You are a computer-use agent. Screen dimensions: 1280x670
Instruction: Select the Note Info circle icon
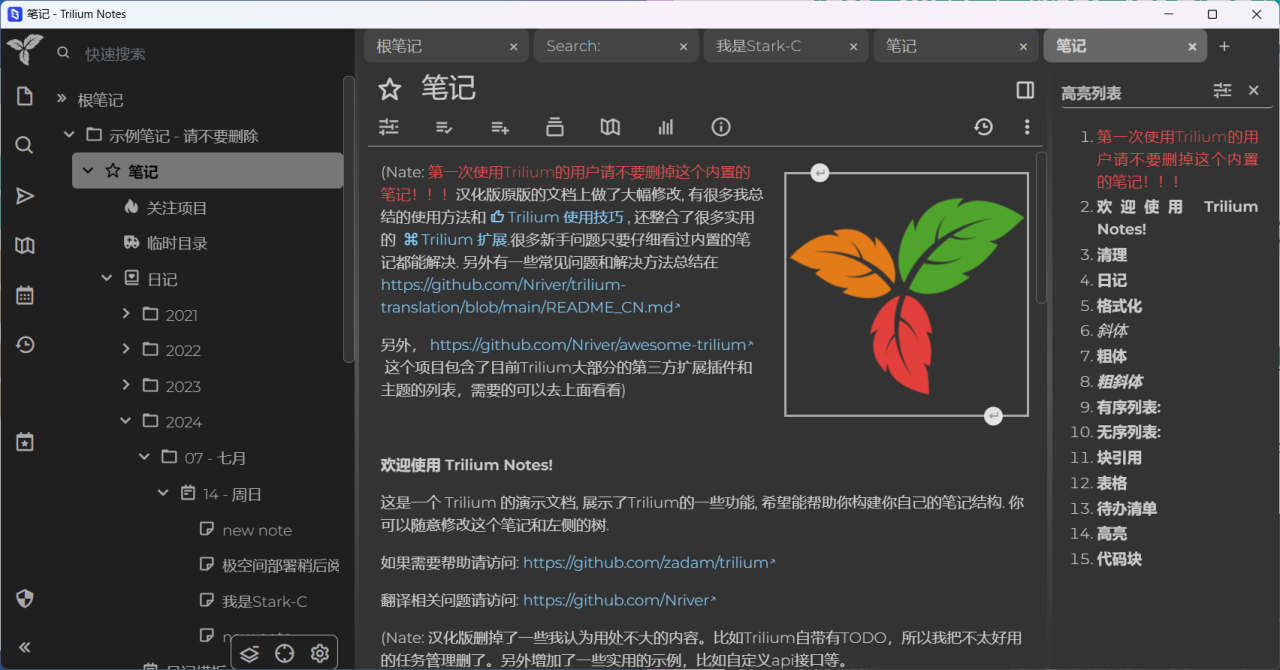[x=721, y=127]
